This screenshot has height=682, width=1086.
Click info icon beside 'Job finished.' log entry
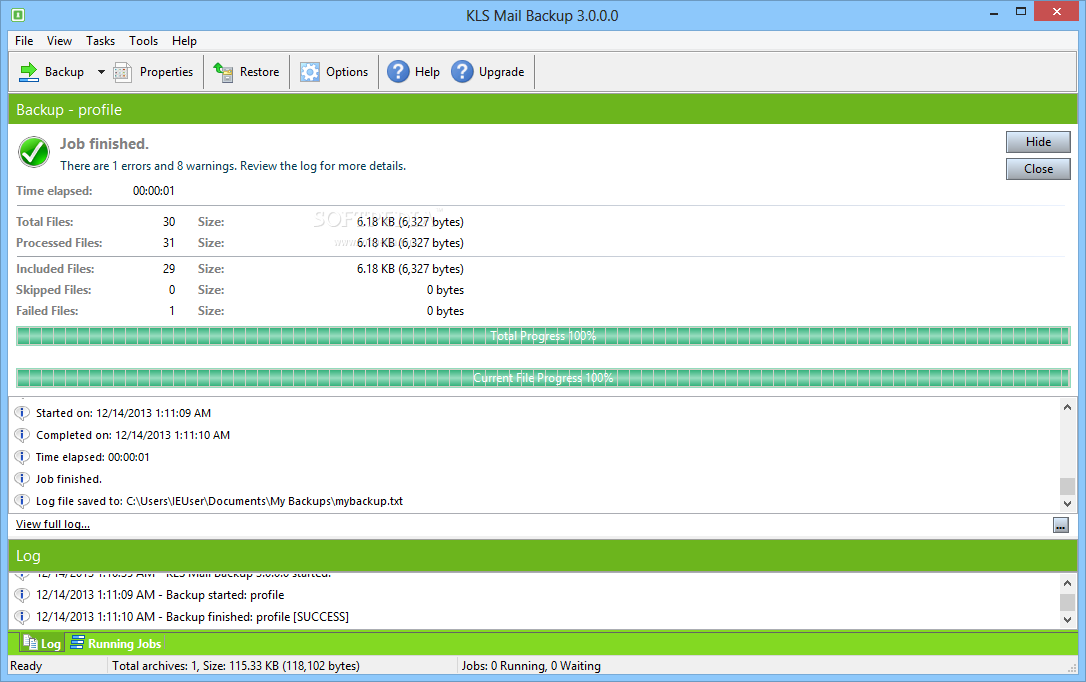tap(22, 478)
